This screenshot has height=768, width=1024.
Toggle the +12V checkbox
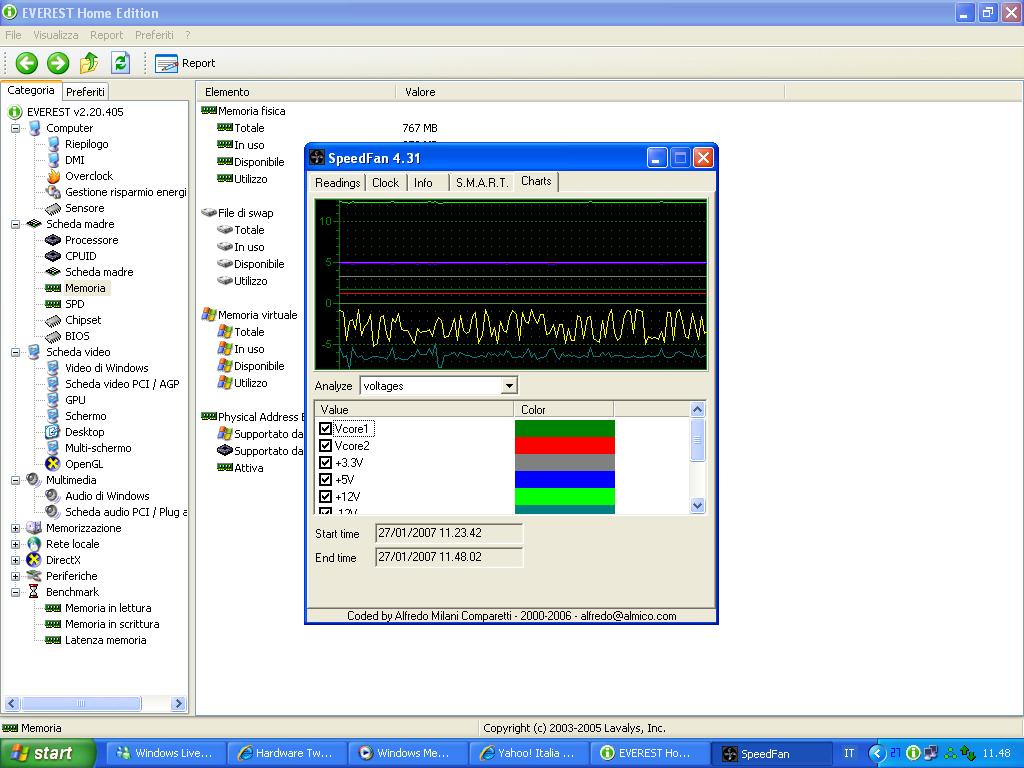click(x=325, y=497)
